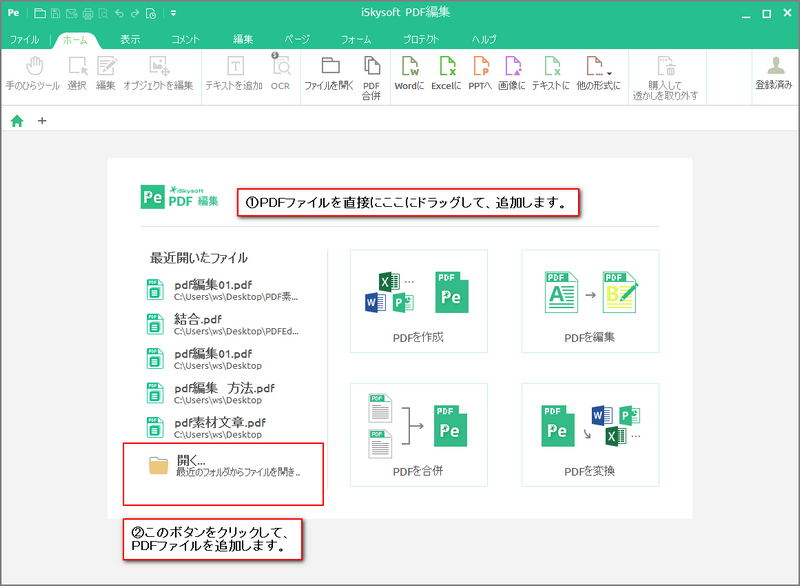800x586 pixels.
Task: Open the ファイル menu
Action: [24, 39]
